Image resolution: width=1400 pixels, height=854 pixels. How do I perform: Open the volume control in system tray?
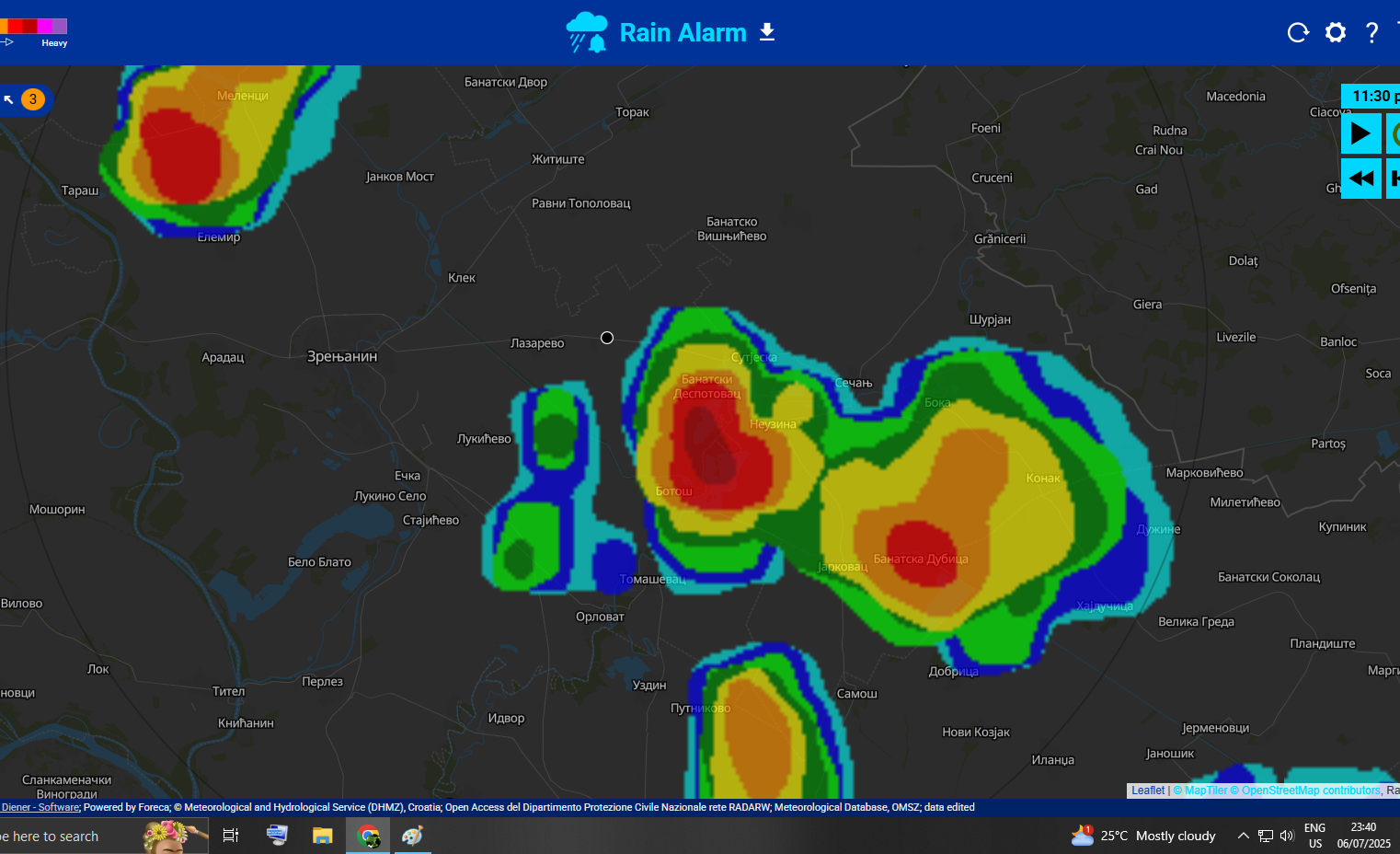[1287, 836]
